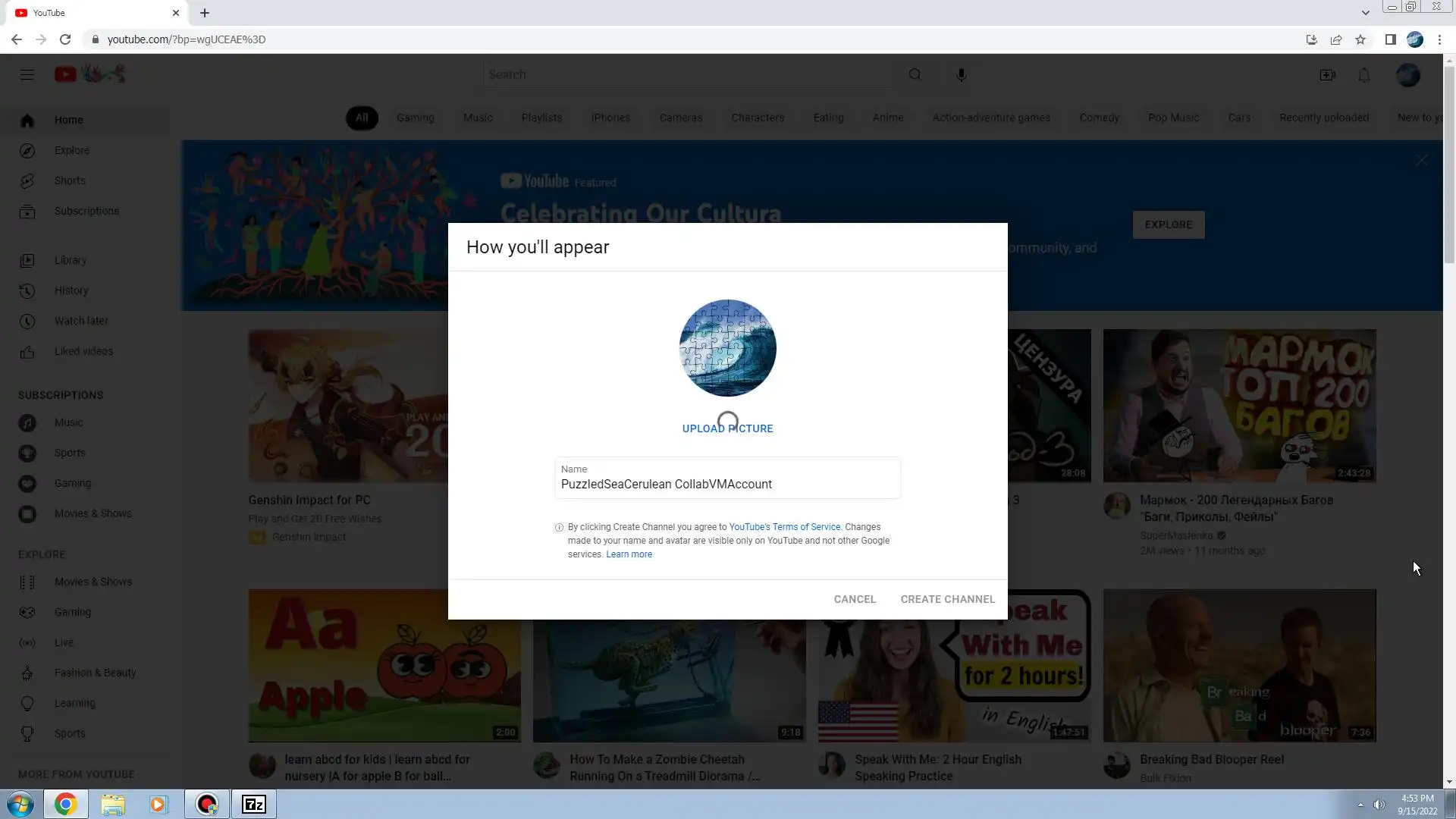Click the puzzle wave profile picture
The width and height of the screenshot is (1456, 819).
coord(727,348)
